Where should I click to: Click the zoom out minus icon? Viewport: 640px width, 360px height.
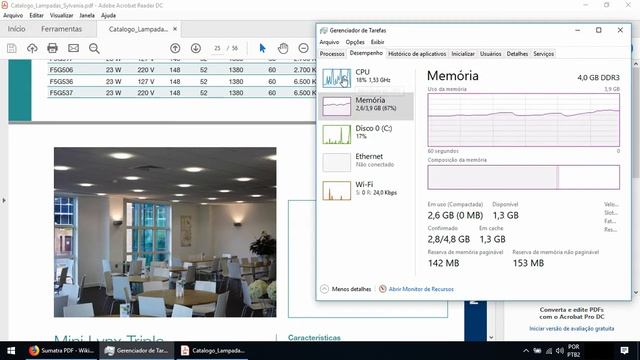(x=303, y=48)
